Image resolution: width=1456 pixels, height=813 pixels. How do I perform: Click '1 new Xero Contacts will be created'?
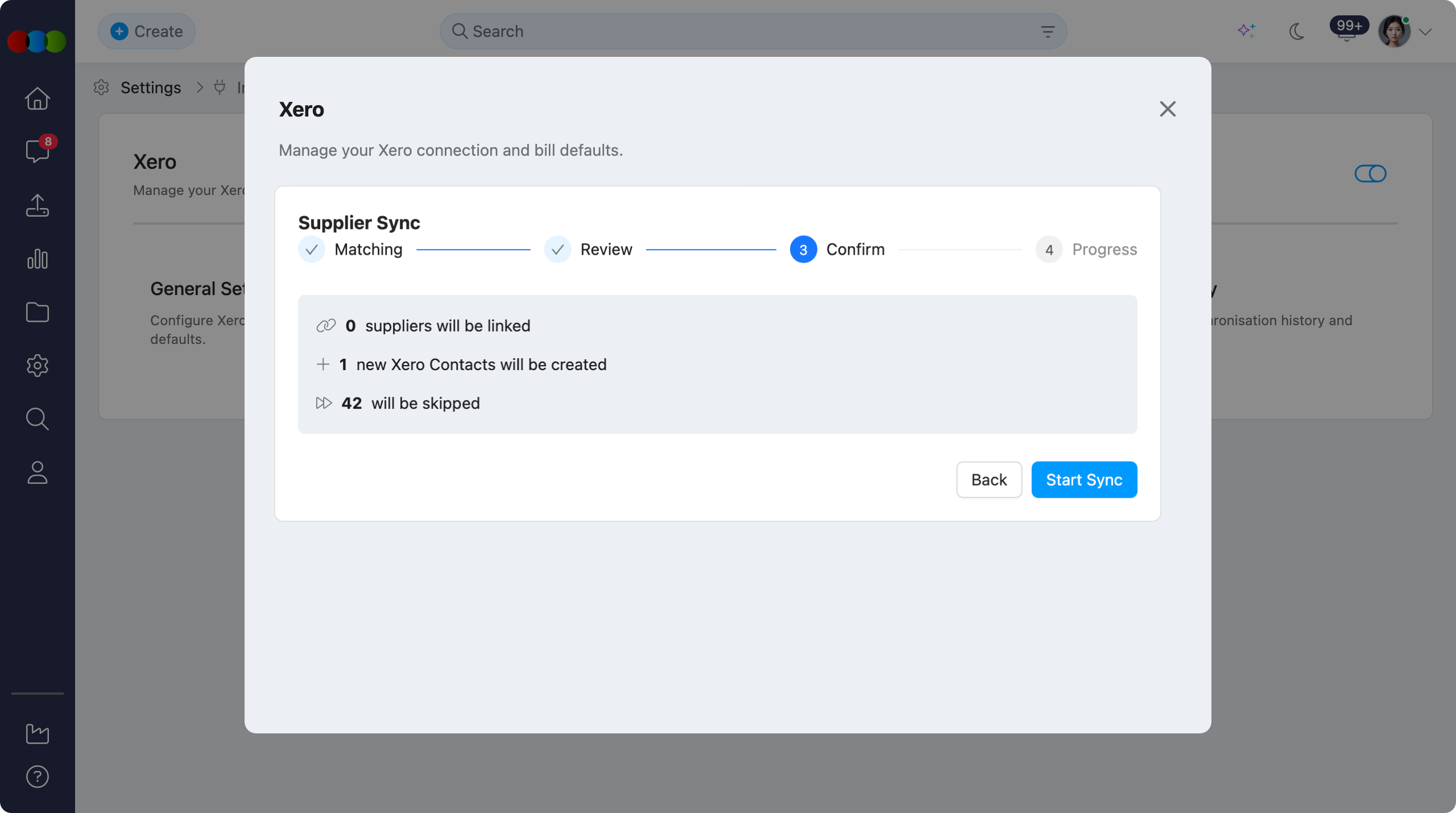pyautogui.click(x=473, y=364)
